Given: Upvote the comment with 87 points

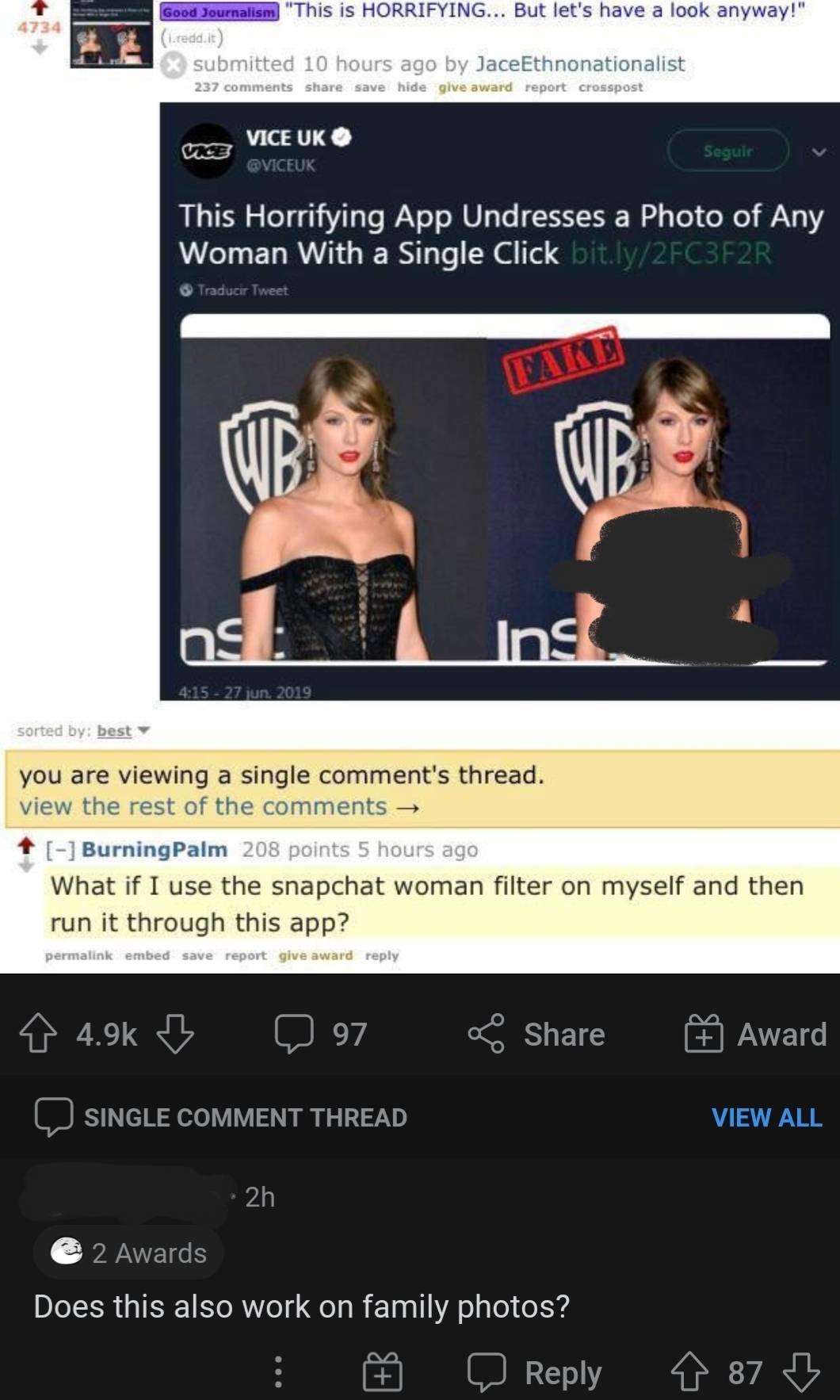Looking at the screenshot, I should tap(689, 1372).
